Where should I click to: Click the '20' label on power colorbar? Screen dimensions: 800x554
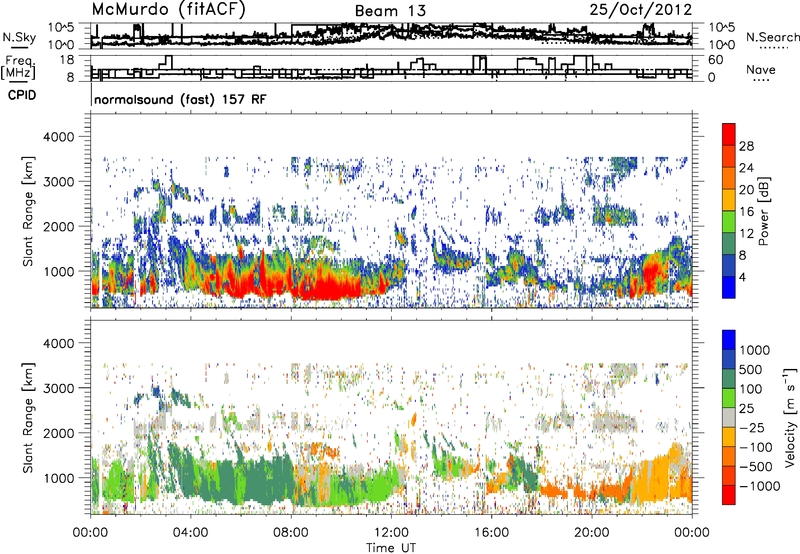coord(746,190)
